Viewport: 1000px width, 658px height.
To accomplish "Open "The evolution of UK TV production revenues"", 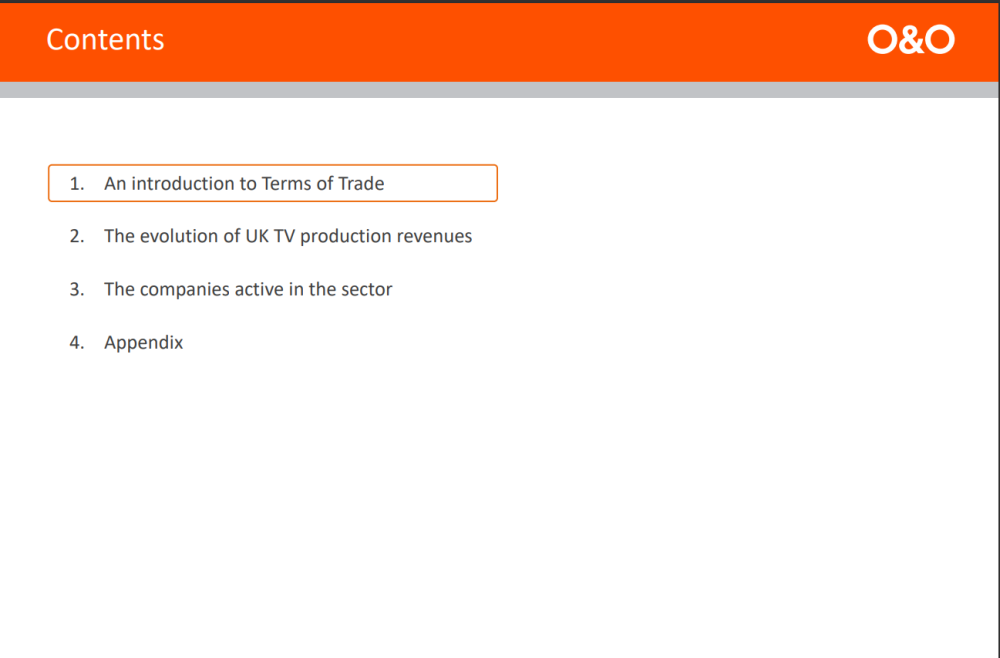I will 288,237.
